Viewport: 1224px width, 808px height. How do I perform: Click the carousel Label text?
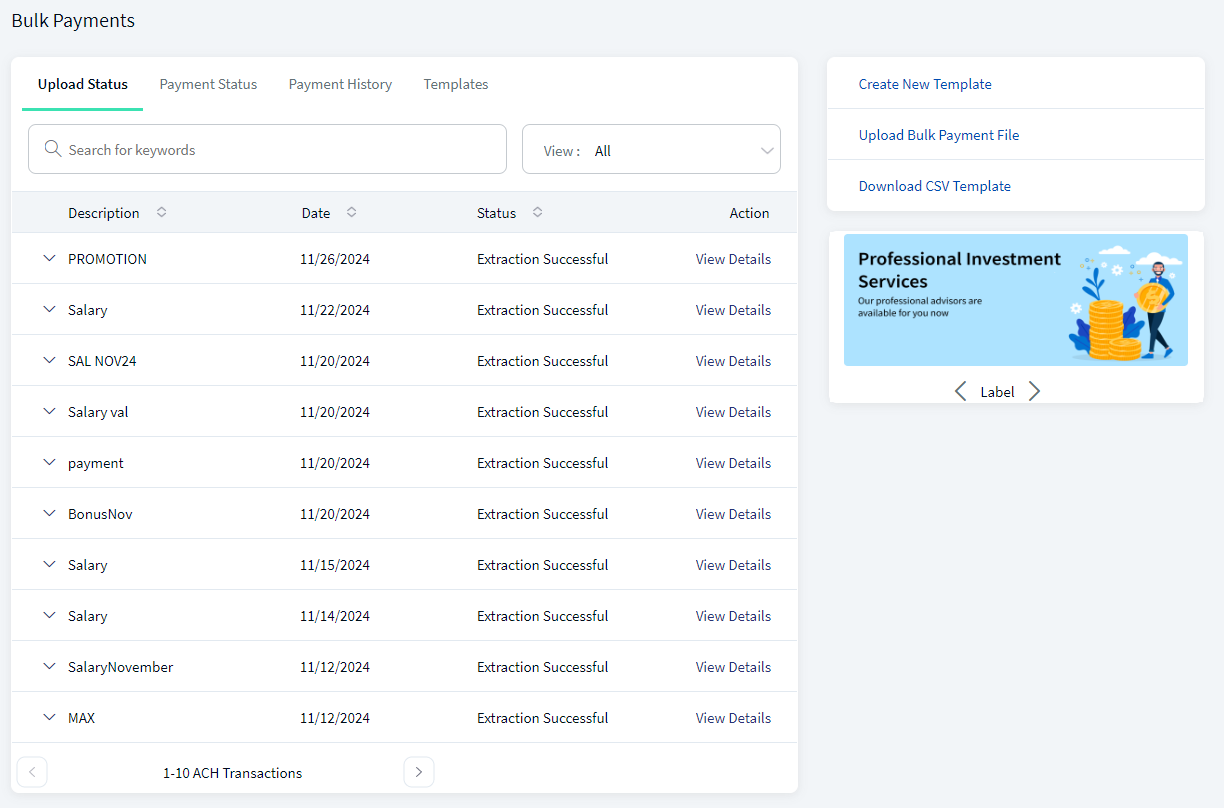(997, 392)
